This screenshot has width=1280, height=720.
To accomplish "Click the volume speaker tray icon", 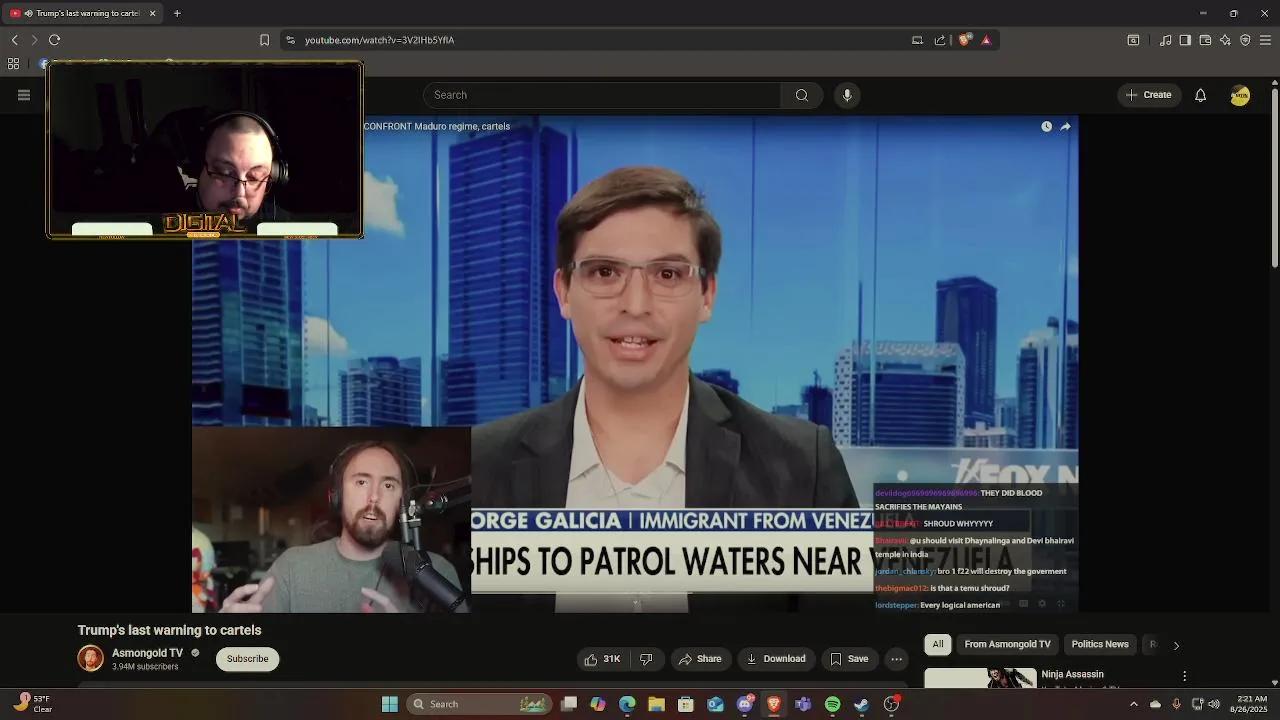I will pos(1213,704).
